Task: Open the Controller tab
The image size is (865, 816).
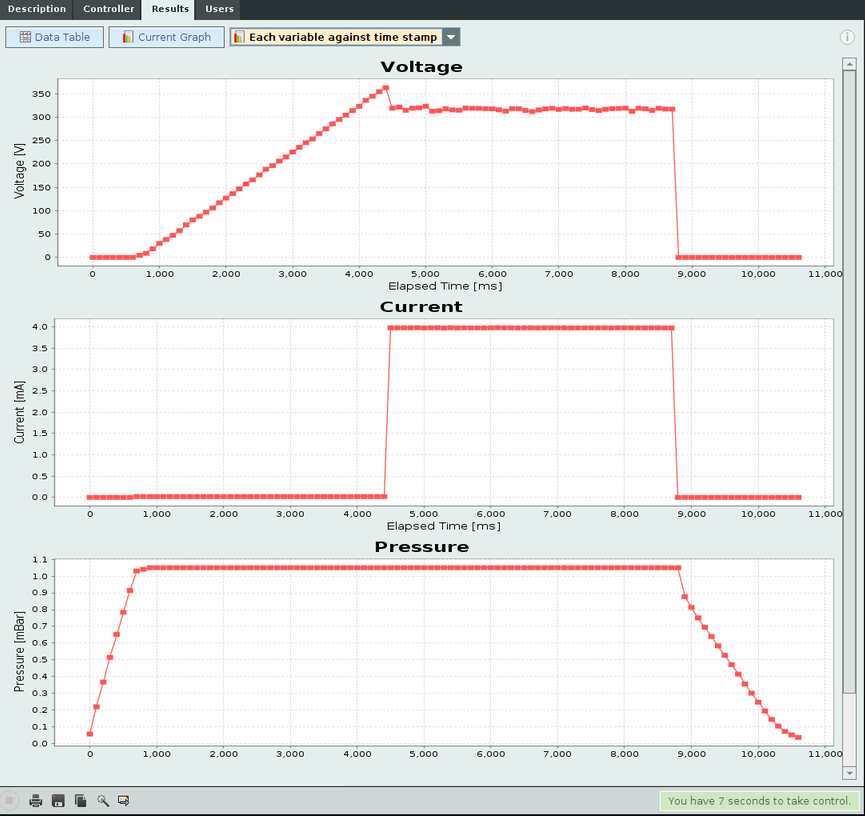Action: coord(108,9)
